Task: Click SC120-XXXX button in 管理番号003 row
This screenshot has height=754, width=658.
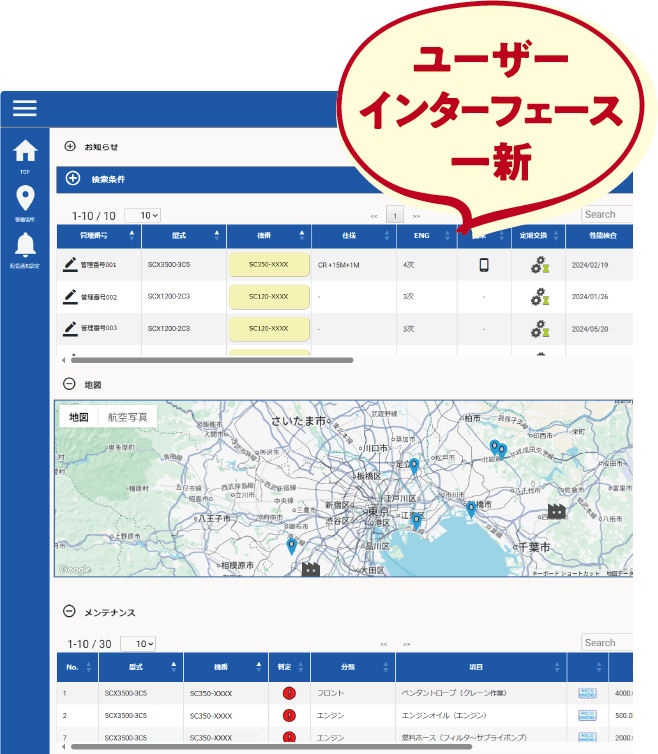Action: [x=269, y=328]
